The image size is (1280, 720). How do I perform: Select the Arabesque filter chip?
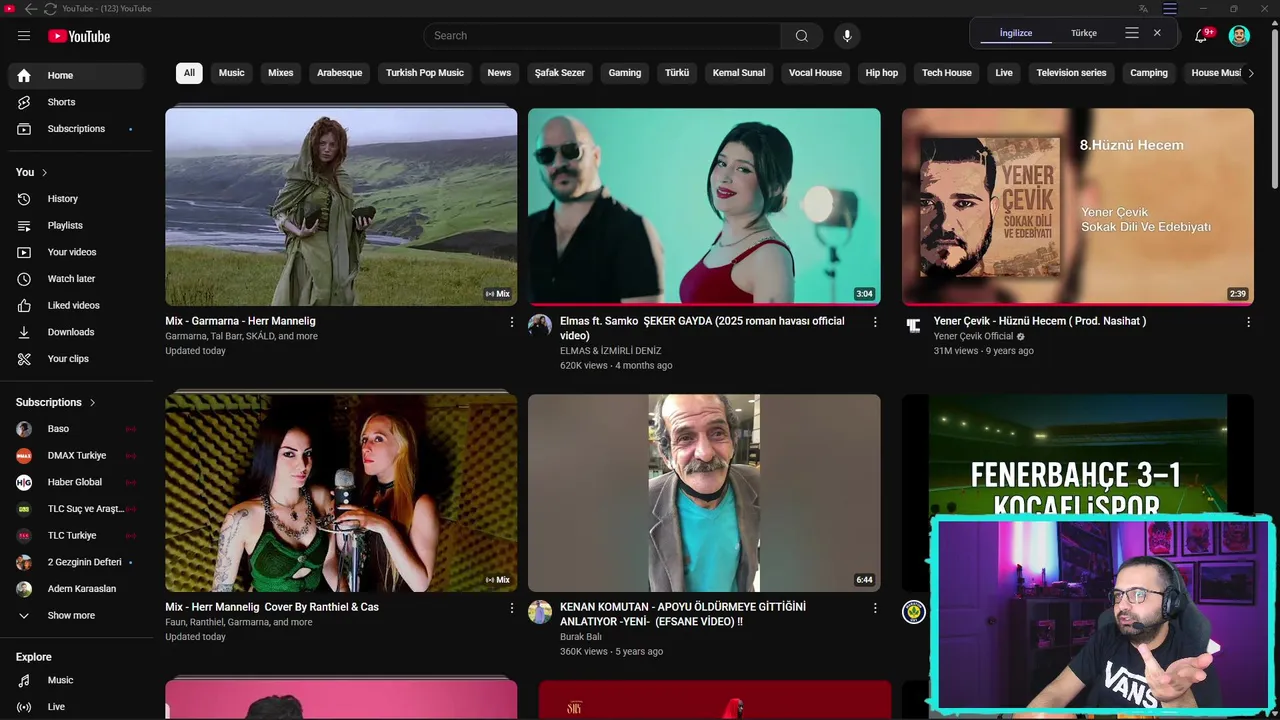(339, 73)
